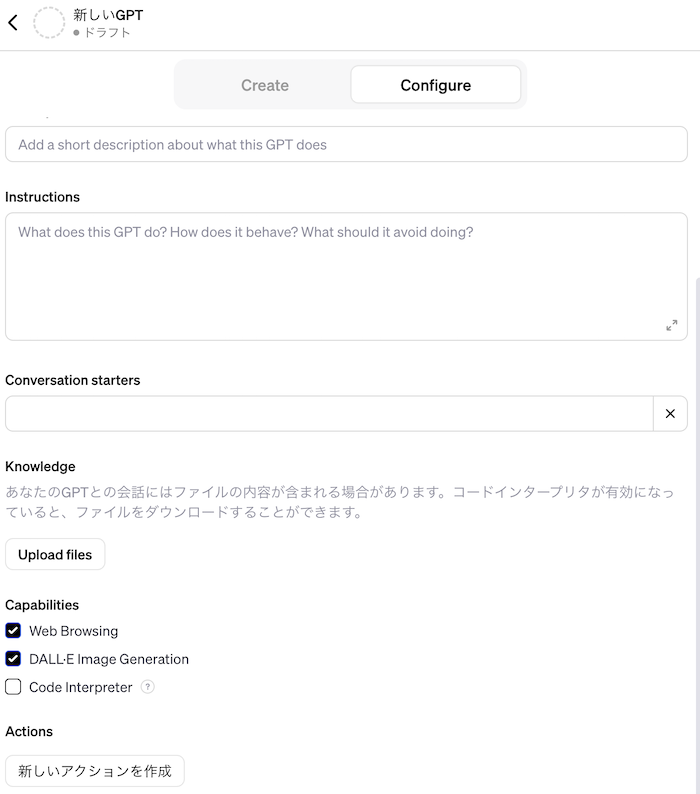Click the 新しいアクションを作成 button
Image resolution: width=700 pixels, height=794 pixels.
(x=95, y=771)
